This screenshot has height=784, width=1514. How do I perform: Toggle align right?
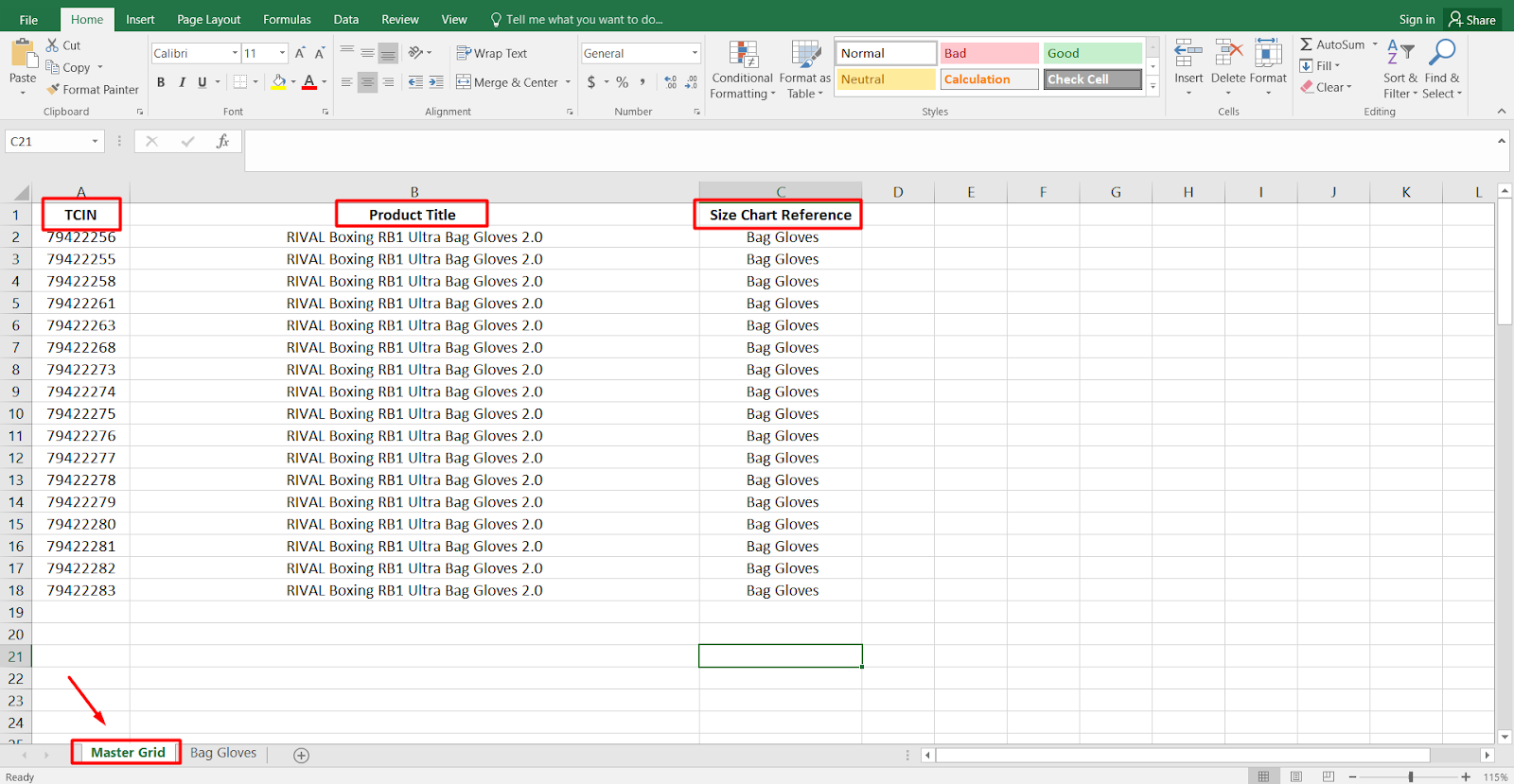click(x=388, y=82)
